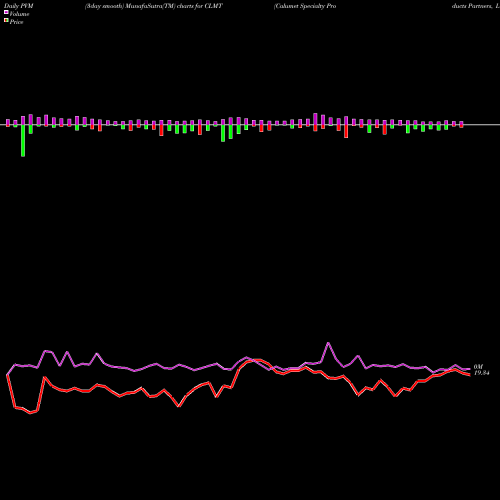Click the Price legend color swatch
The width and height of the screenshot is (500, 500).
coord(6,21)
